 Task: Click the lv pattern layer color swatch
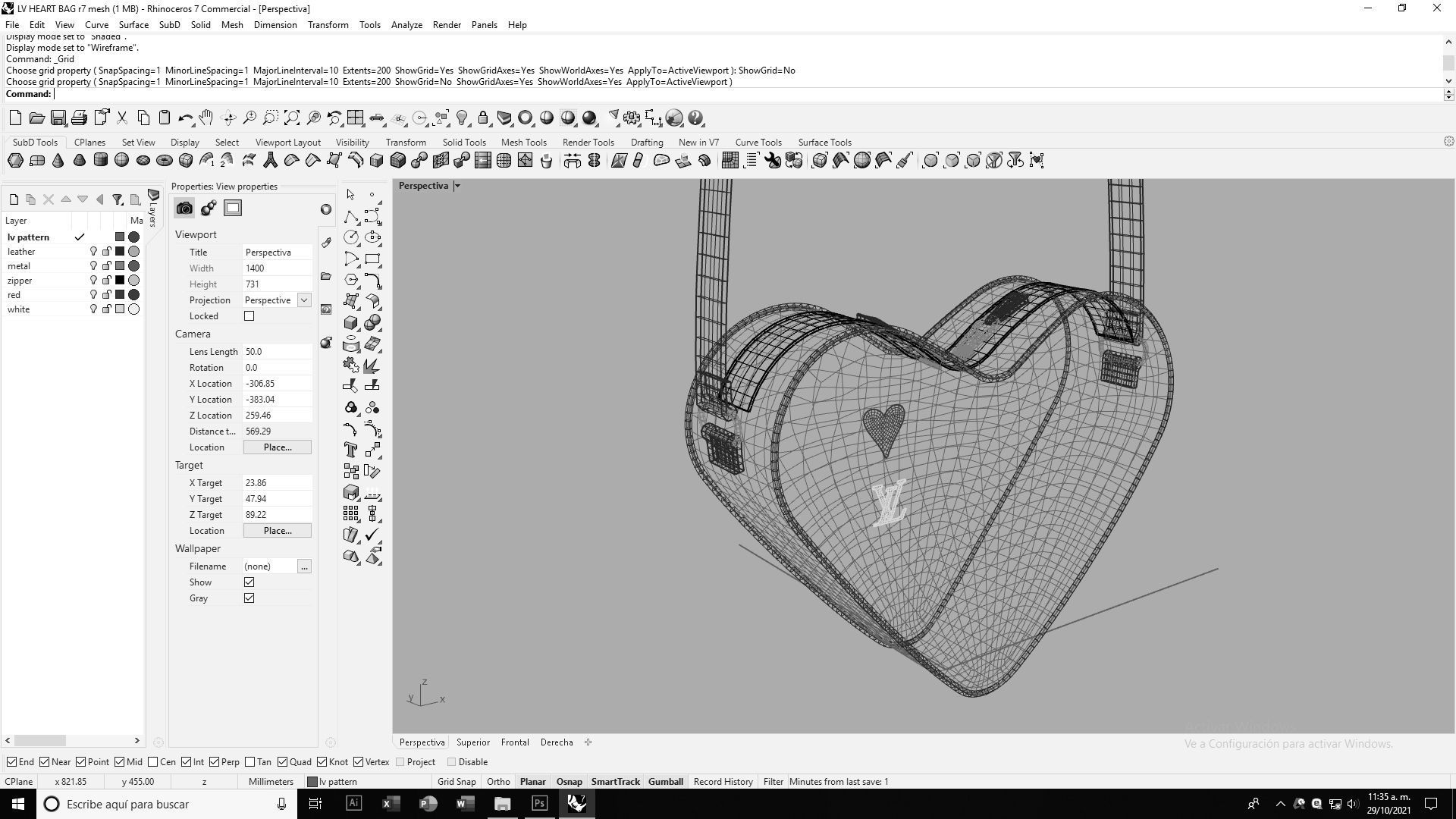(x=119, y=237)
